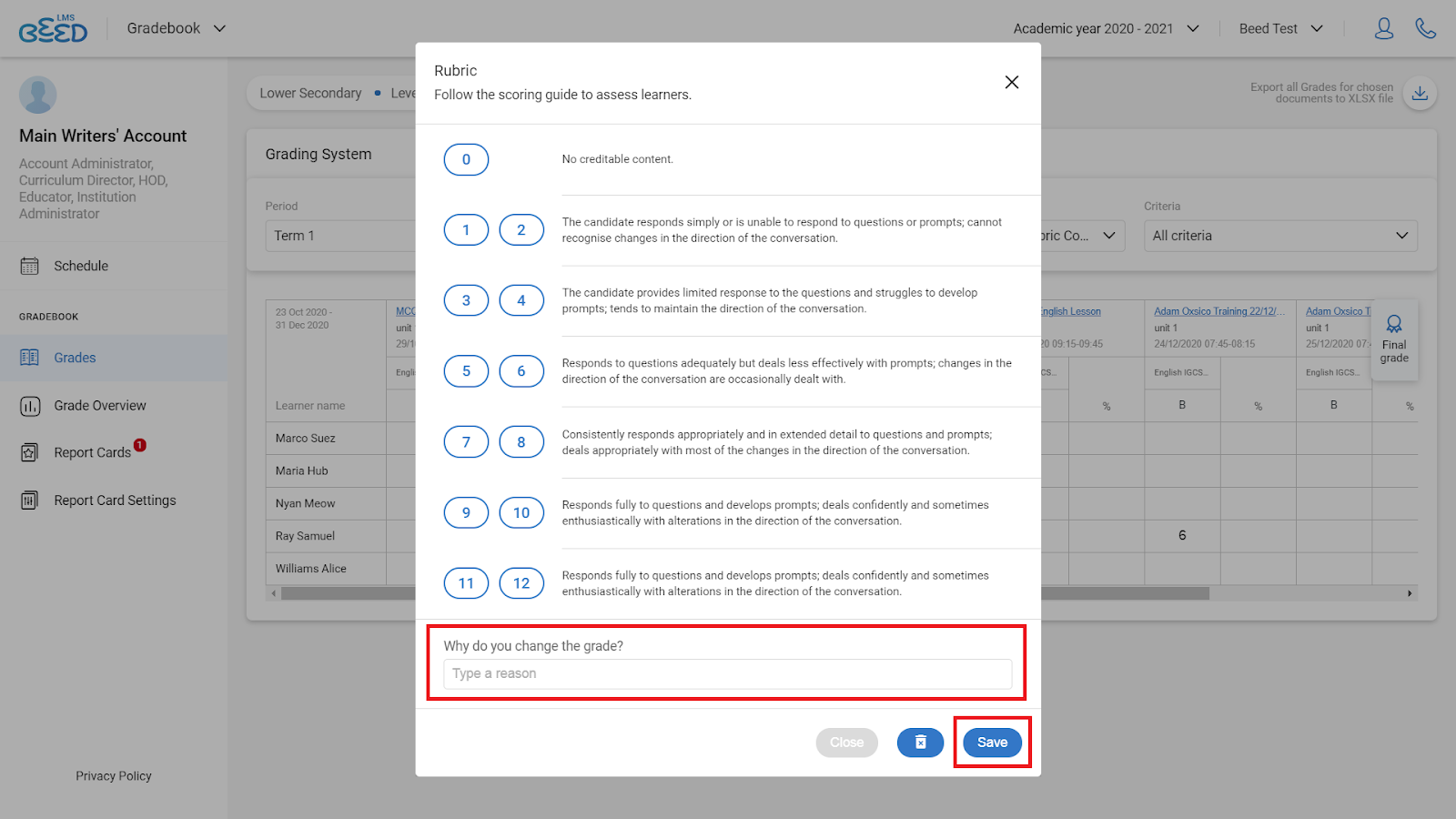Open the Privacy Policy link
Image resolution: width=1456 pixels, height=819 pixels.
pos(114,776)
